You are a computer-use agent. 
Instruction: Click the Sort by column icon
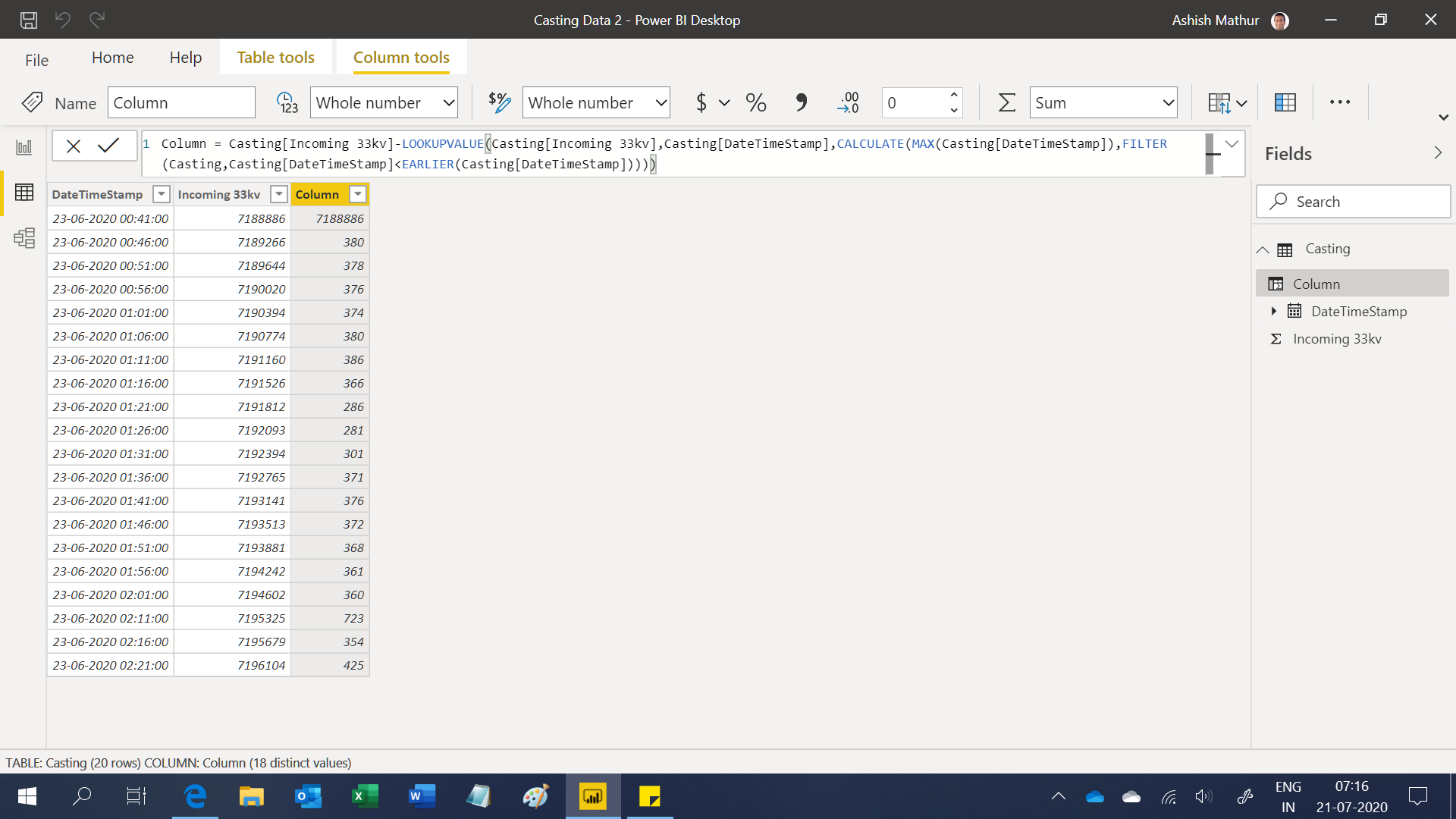(1227, 102)
